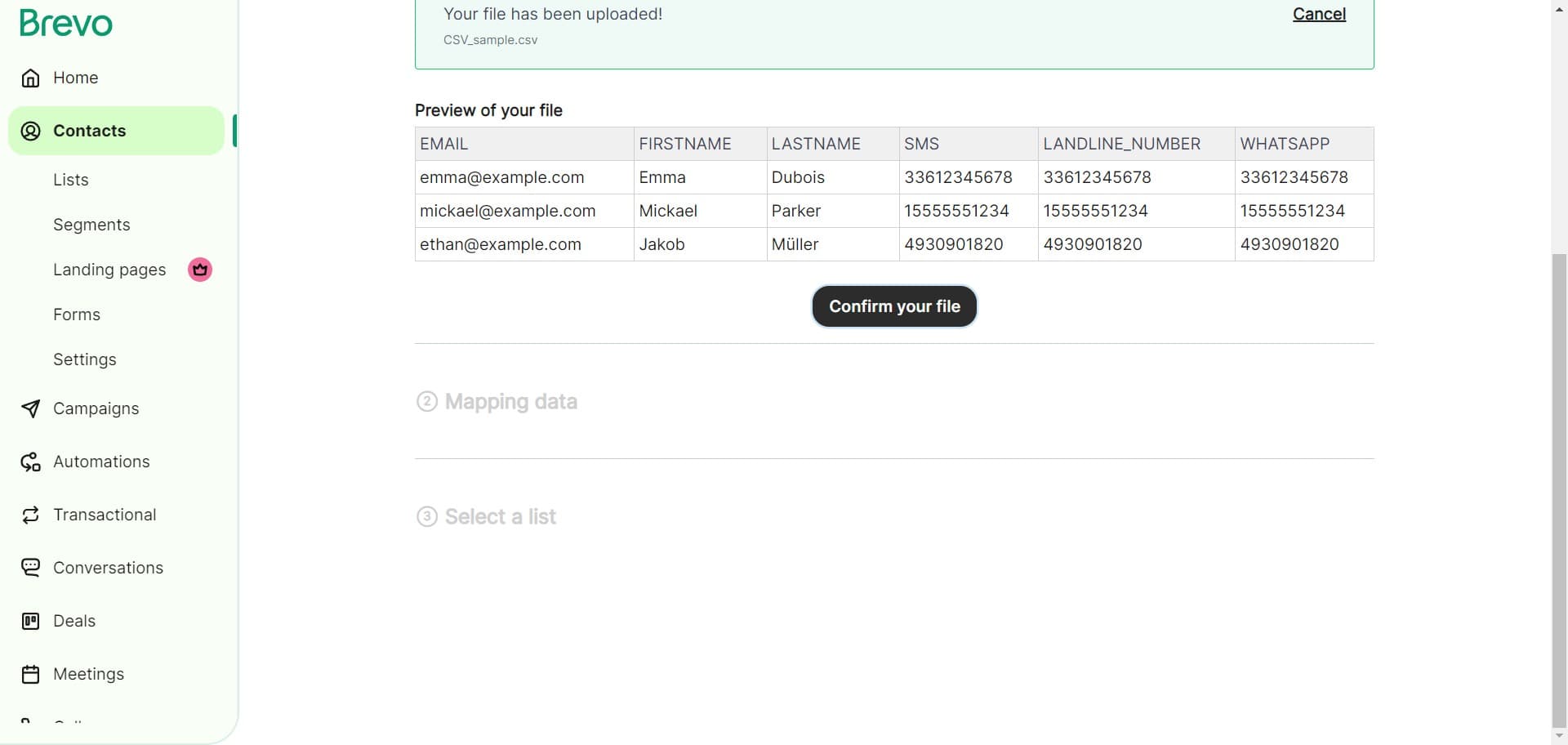Click the Automations icon in sidebar

click(30, 462)
